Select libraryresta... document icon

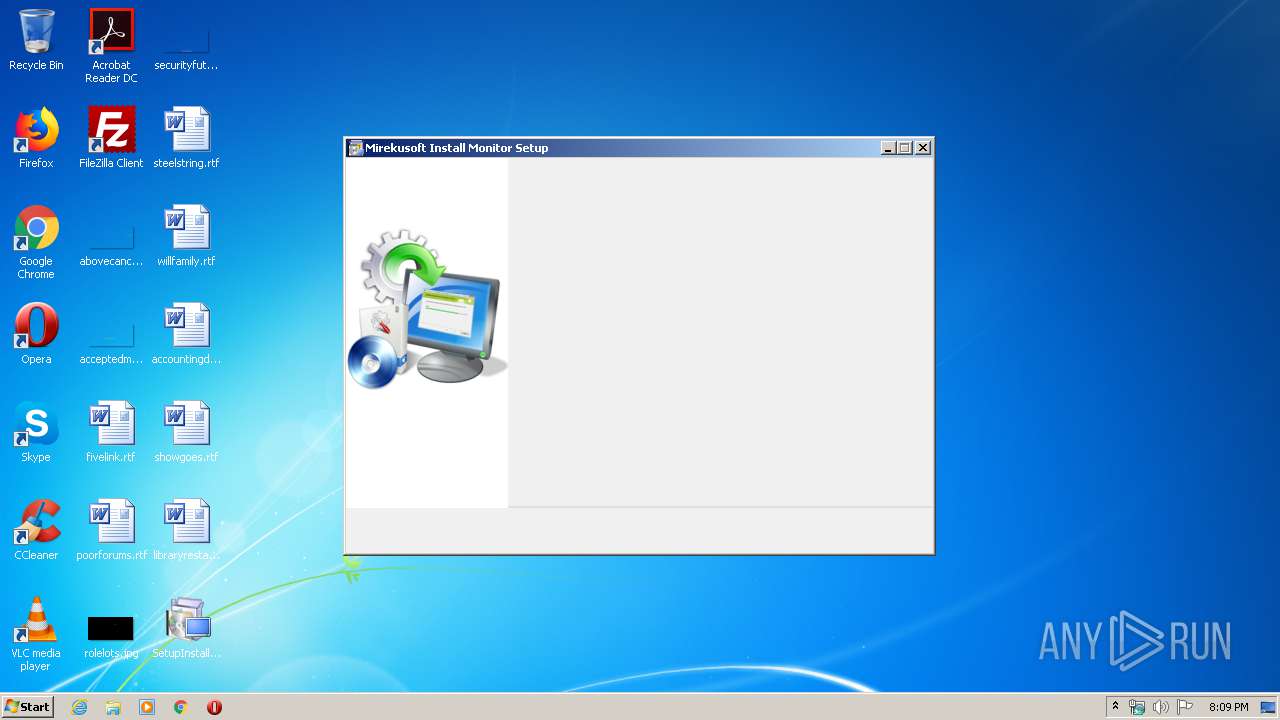[186, 530]
